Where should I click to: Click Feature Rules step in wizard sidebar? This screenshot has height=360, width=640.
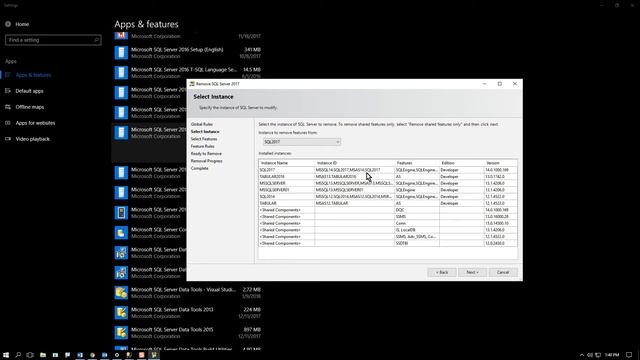pyautogui.click(x=202, y=146)
